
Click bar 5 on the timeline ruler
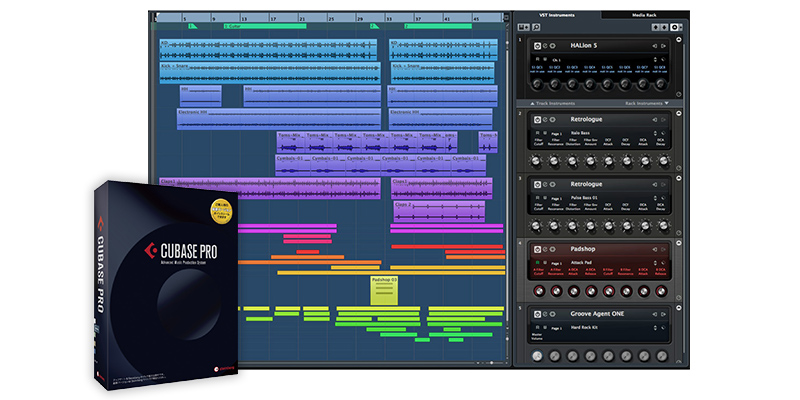coord(185,18)
